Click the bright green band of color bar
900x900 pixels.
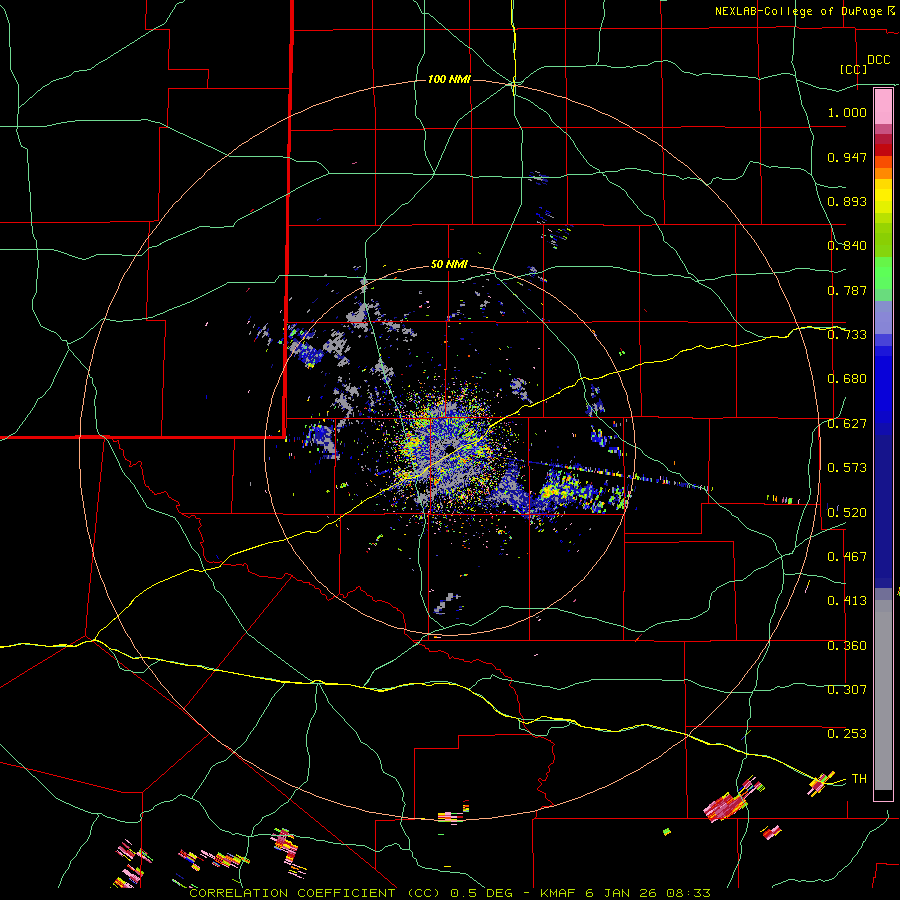click(x=883, y=273)
